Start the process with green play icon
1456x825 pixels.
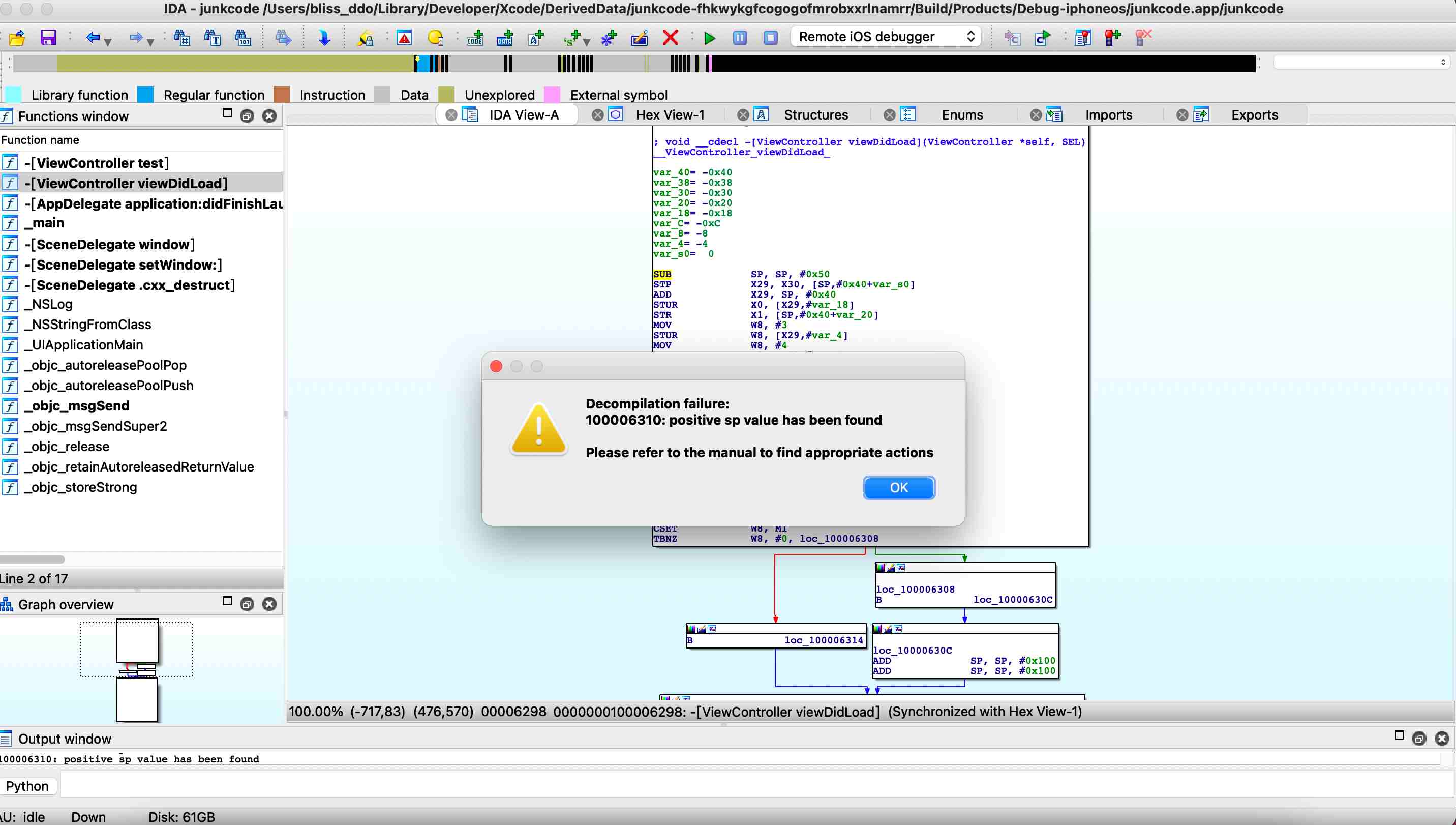click(709, 38)
